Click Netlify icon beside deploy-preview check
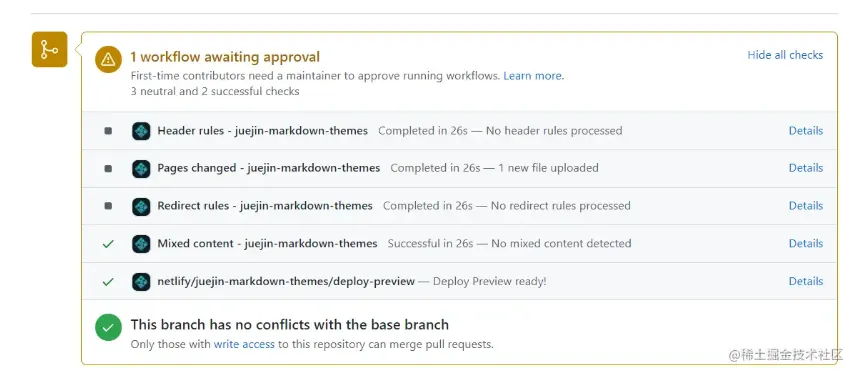851x387 pixels. pos(141,282)
